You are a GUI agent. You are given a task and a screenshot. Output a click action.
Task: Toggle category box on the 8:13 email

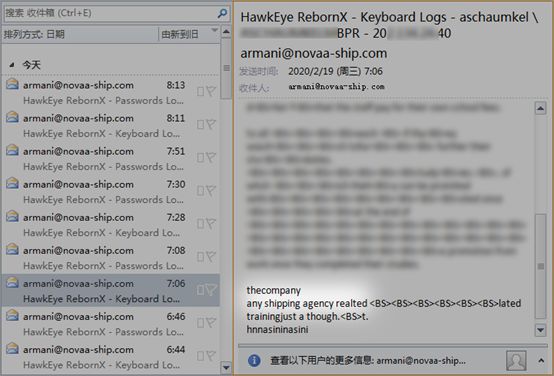pos(200,92)
